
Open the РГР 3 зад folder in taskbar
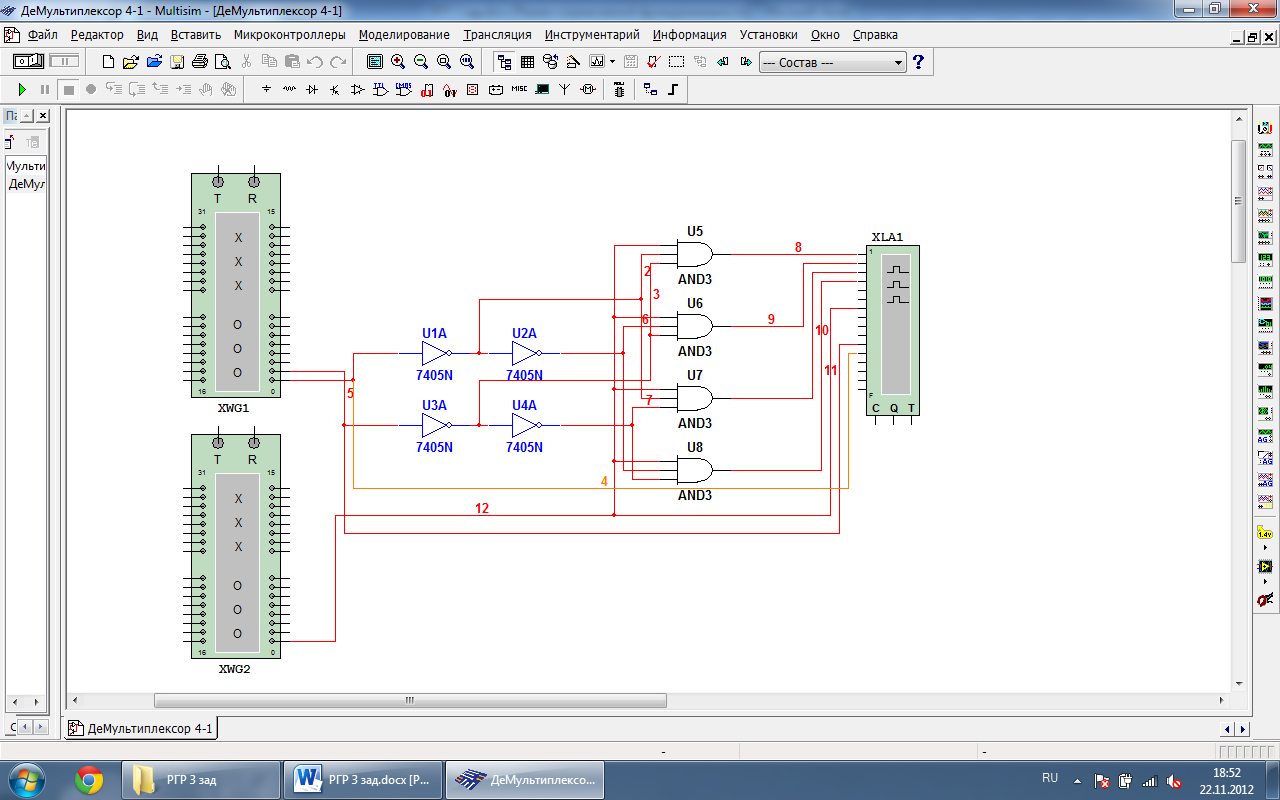(x=201, y=779)
